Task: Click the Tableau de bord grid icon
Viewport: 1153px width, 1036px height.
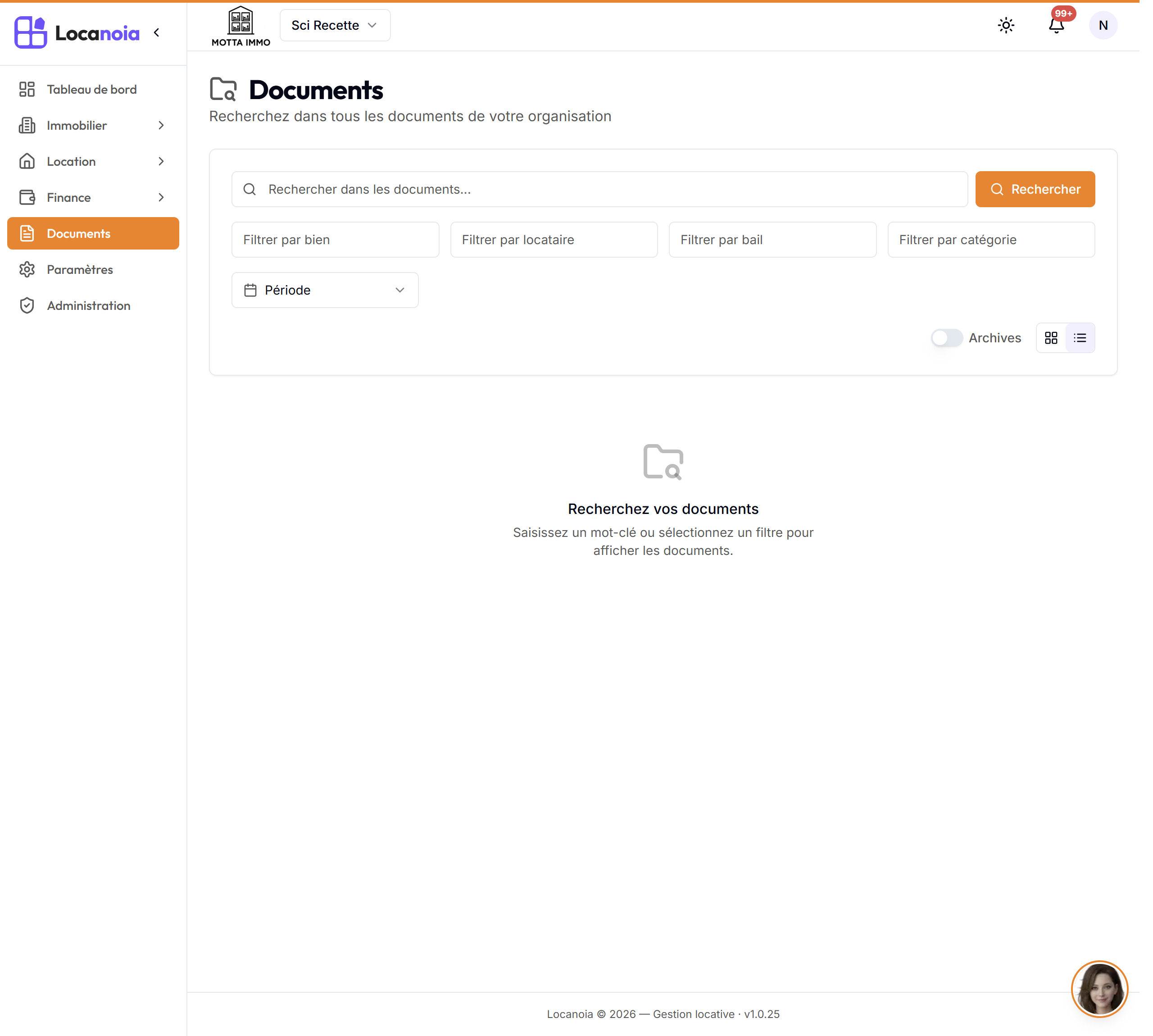Action: pos(27,89)
